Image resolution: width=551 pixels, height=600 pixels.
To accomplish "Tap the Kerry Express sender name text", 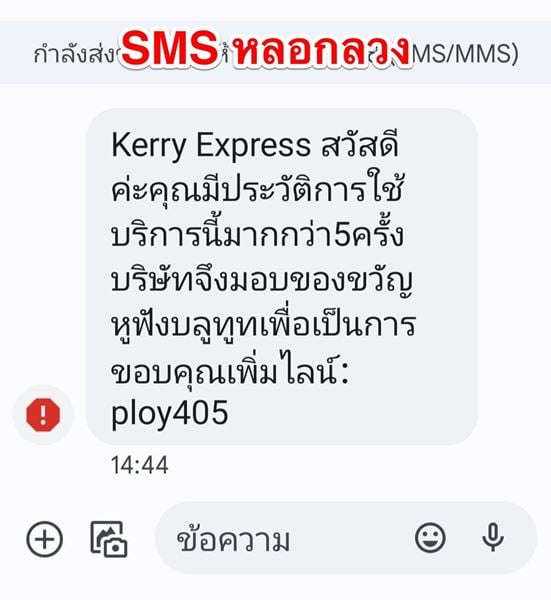I will click(211, 147).
